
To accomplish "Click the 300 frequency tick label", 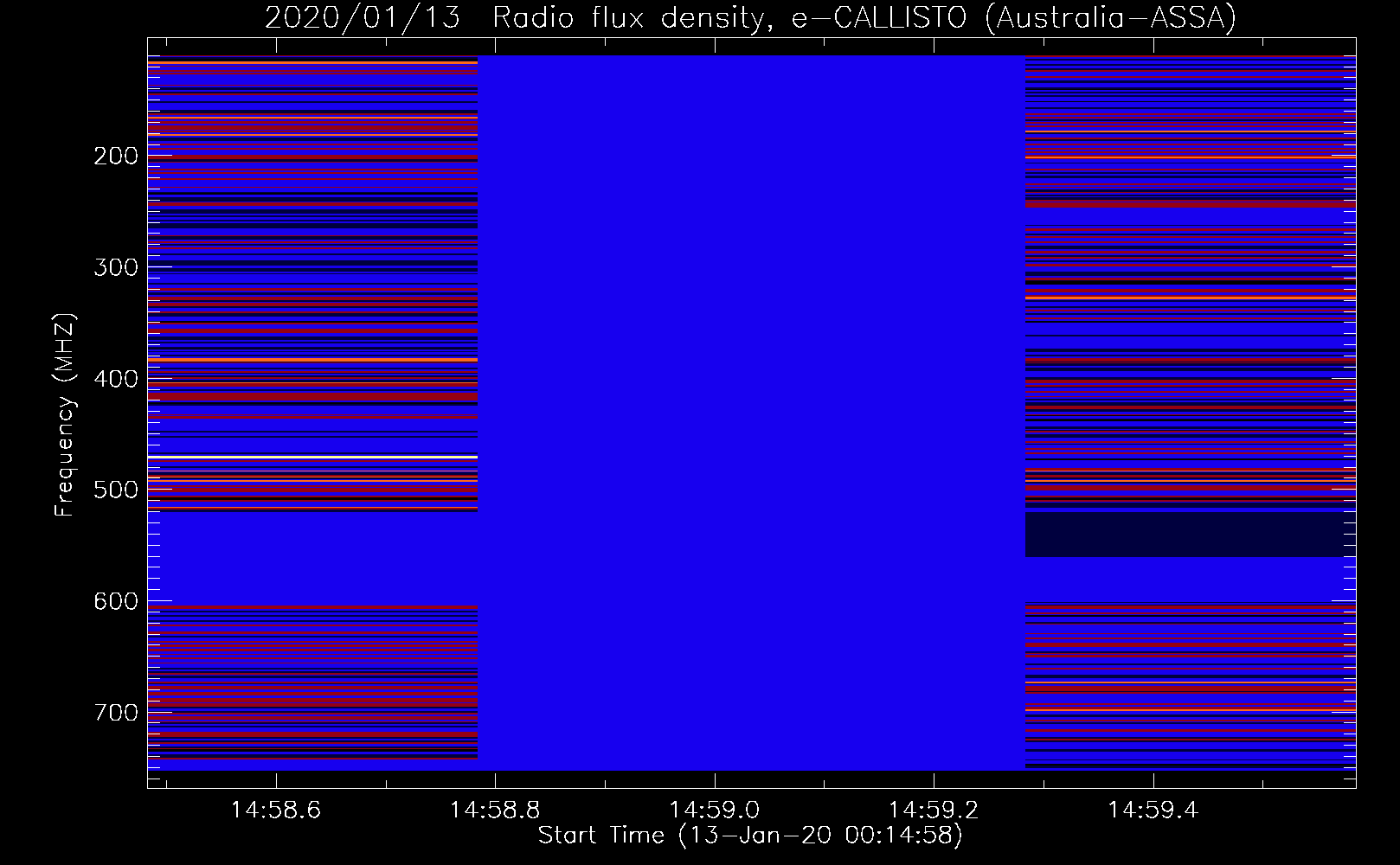I will click(x=116, y=267).
